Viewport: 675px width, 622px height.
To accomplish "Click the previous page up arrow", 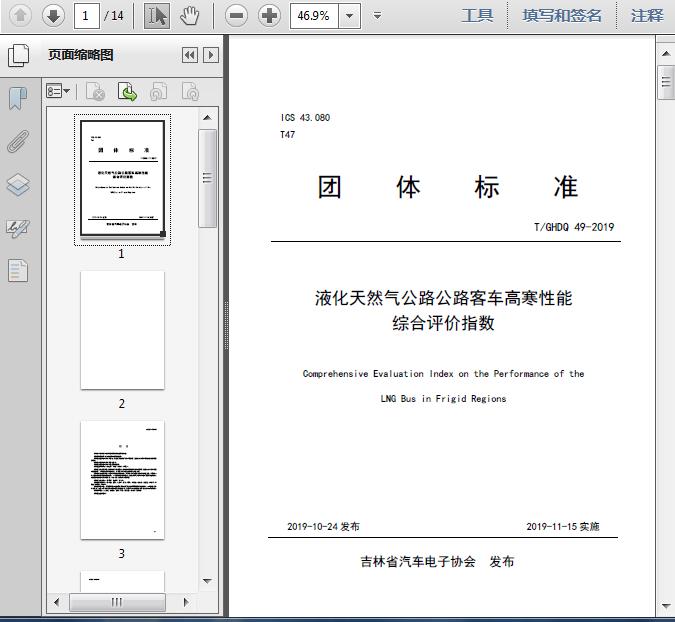I will pos(20,15).
